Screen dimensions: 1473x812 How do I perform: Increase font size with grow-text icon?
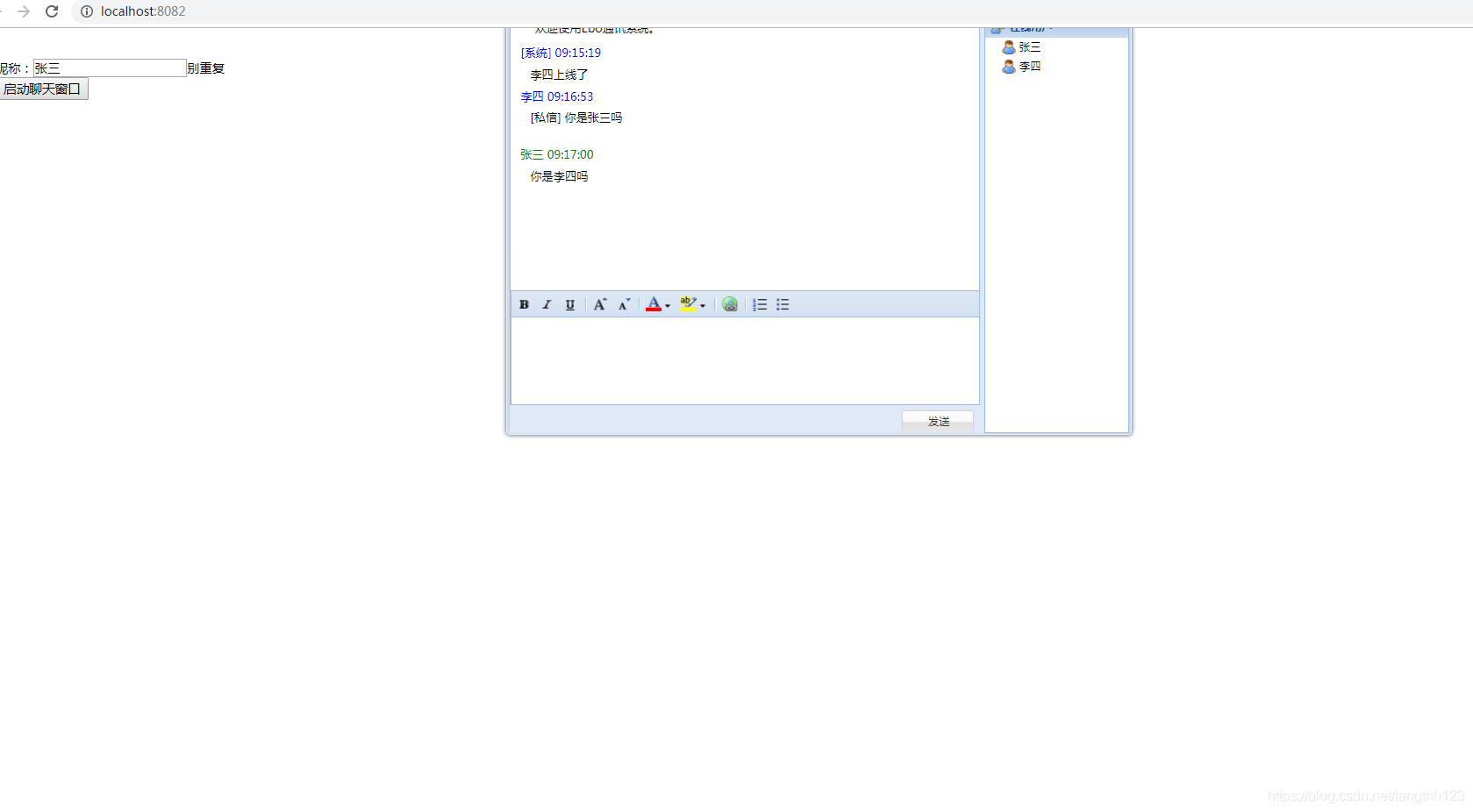[600, 304]
